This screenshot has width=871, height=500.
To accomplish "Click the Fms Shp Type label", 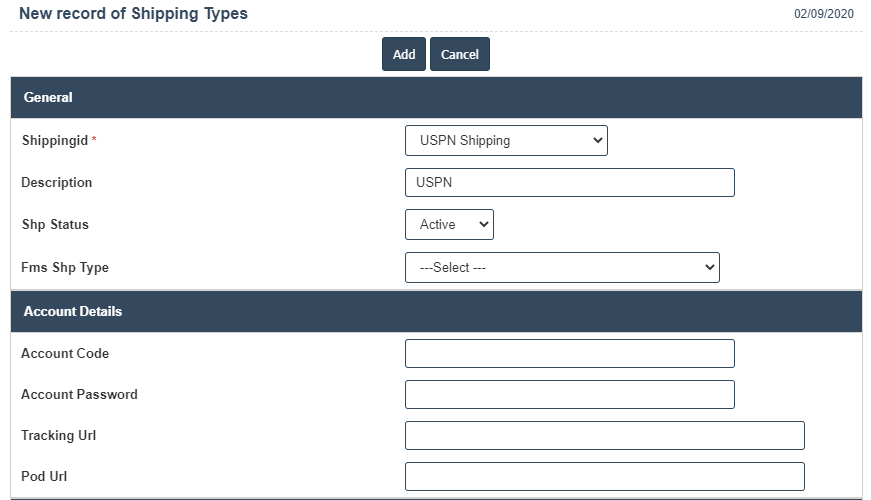I will (x=65, y=268).
